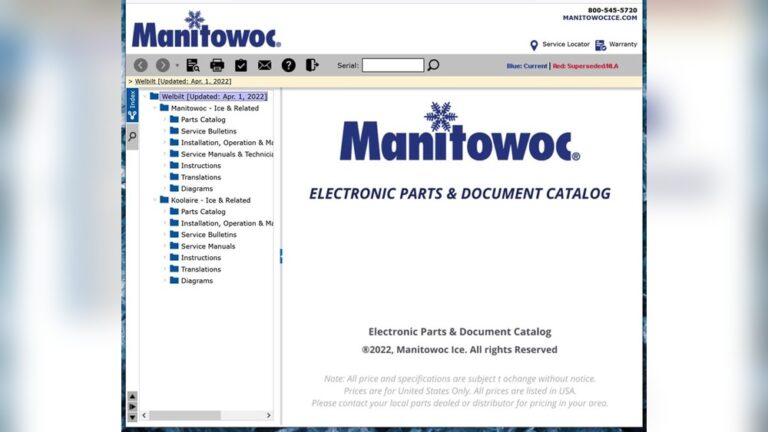Click the Blue: Current legend text
The height and width of the screenshot is (432, 768).
tap(527, 66)
